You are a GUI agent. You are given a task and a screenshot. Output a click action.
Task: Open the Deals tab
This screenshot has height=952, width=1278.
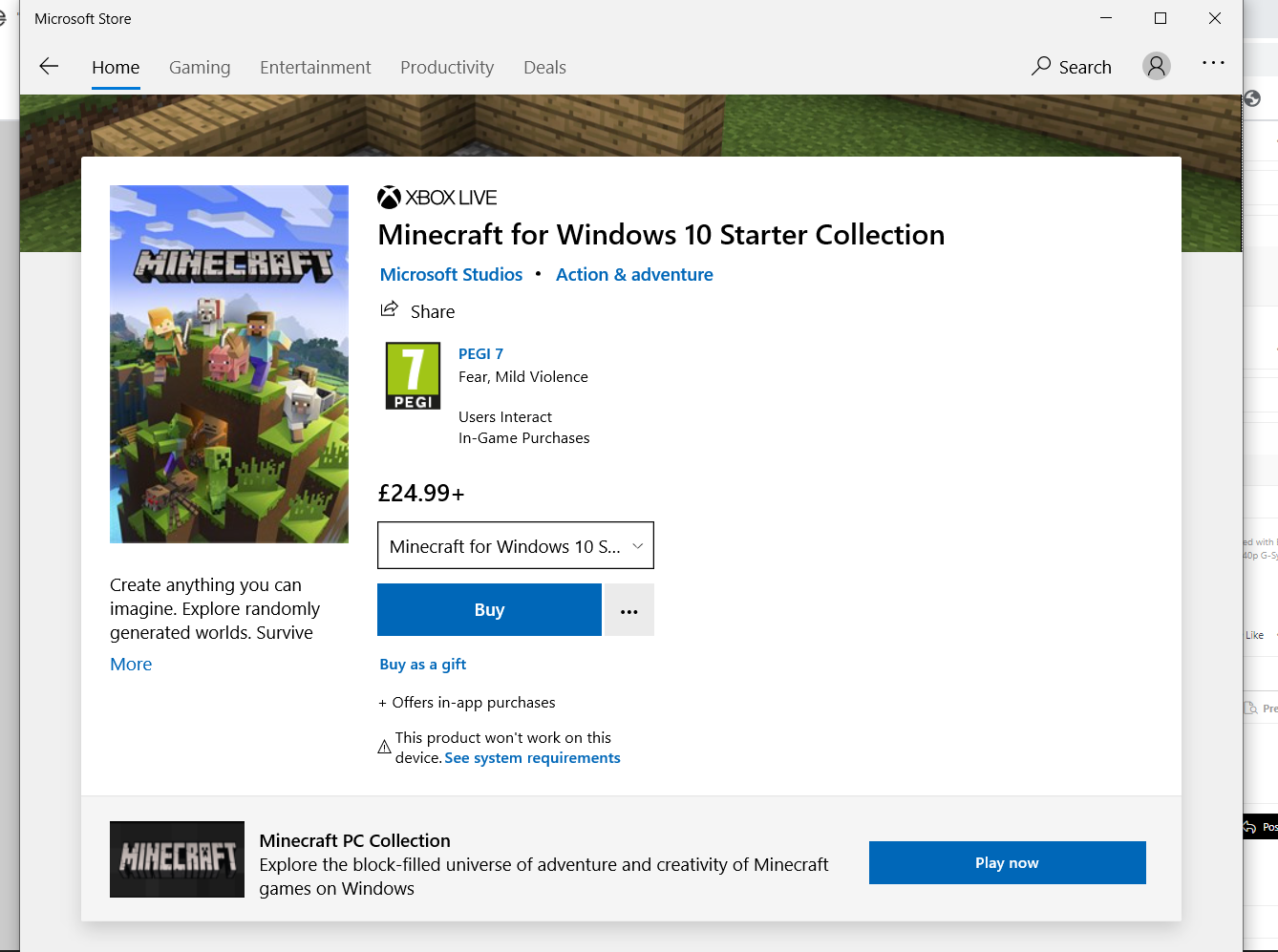544,68
